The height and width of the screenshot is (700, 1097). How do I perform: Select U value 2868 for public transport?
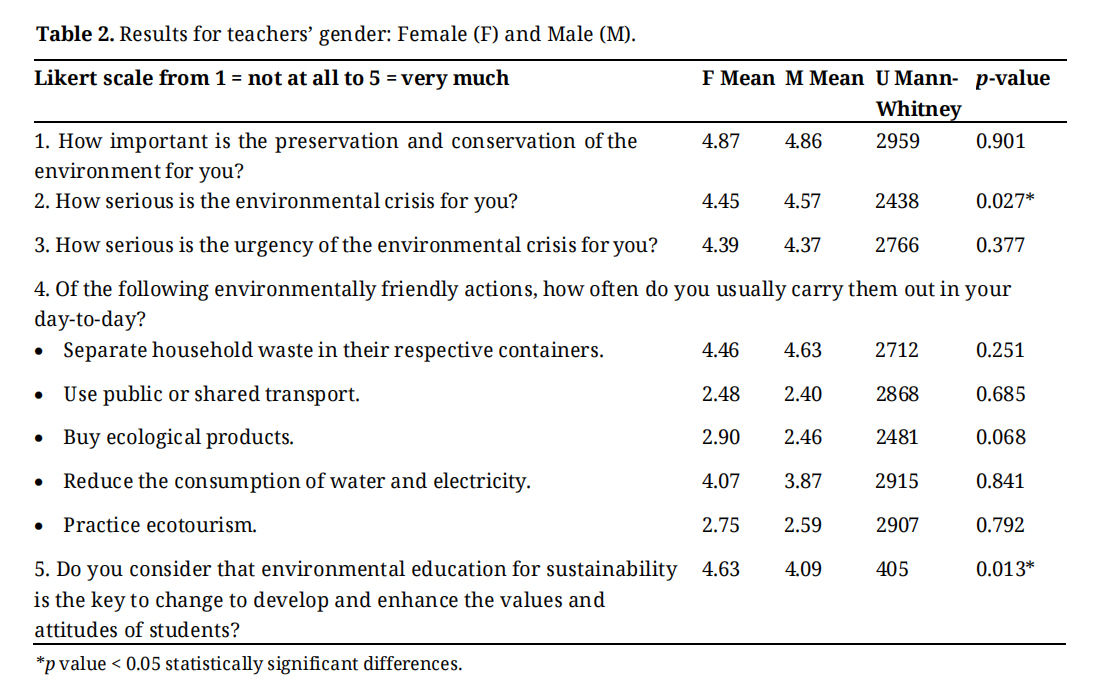[x=896, y=394]
